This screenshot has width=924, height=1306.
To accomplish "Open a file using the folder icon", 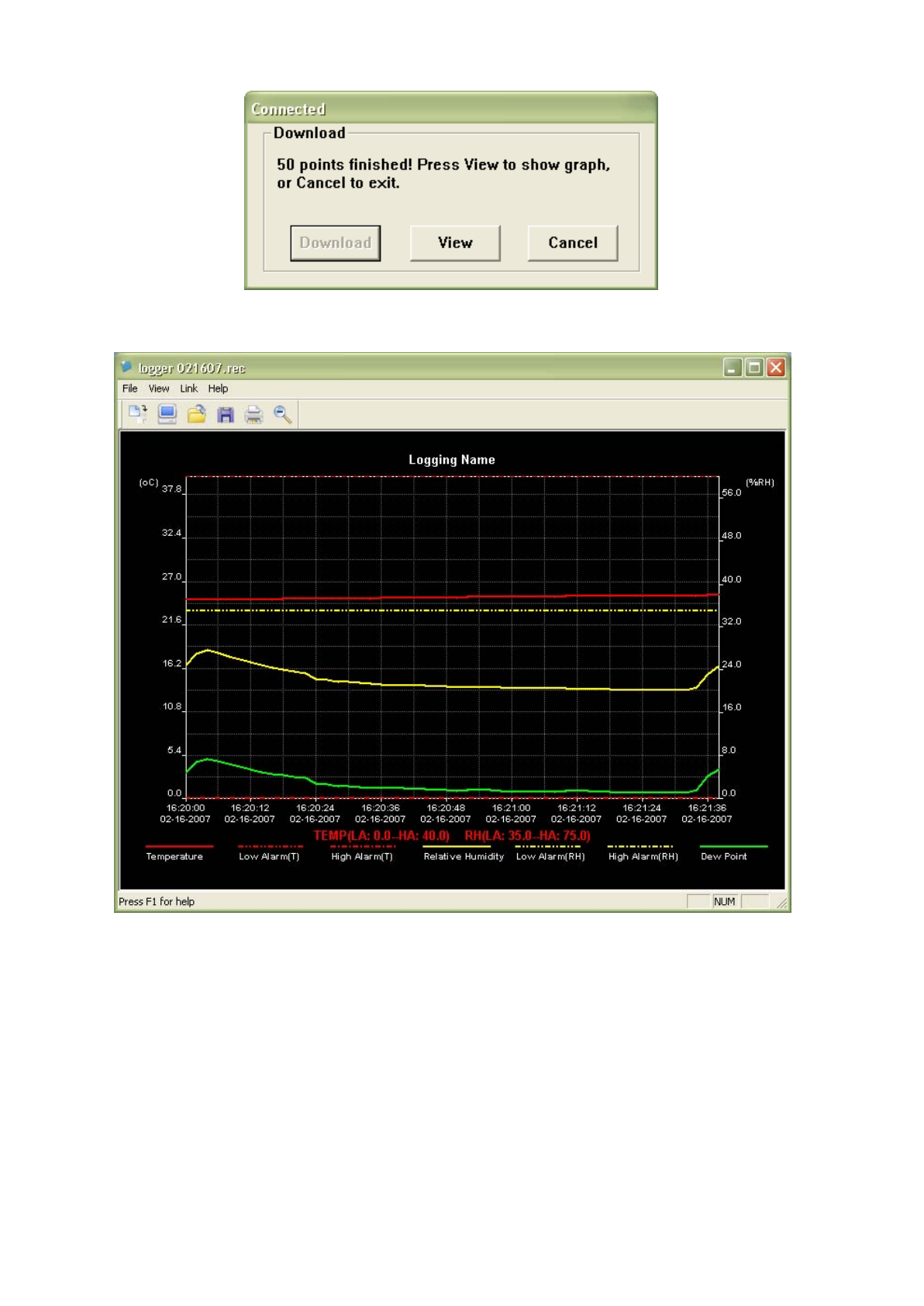I will tap(196, 414).
